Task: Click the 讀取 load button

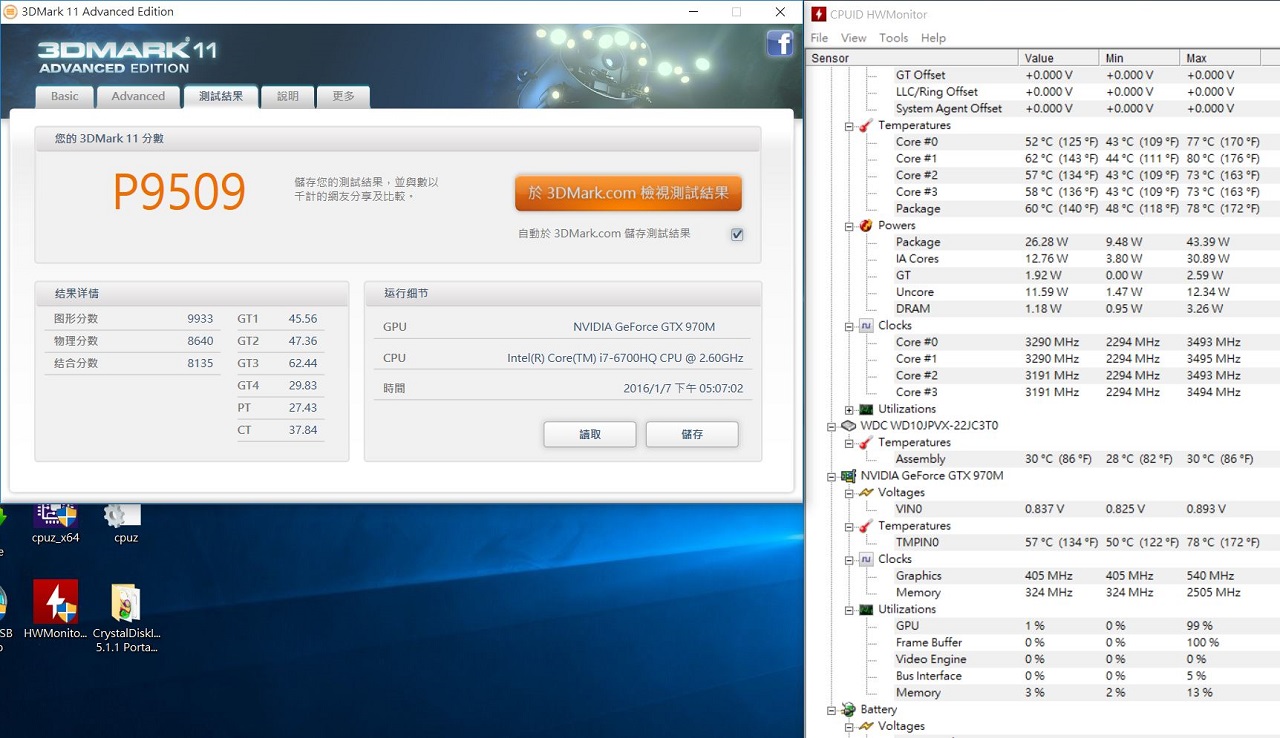Action: coord(590,434)
